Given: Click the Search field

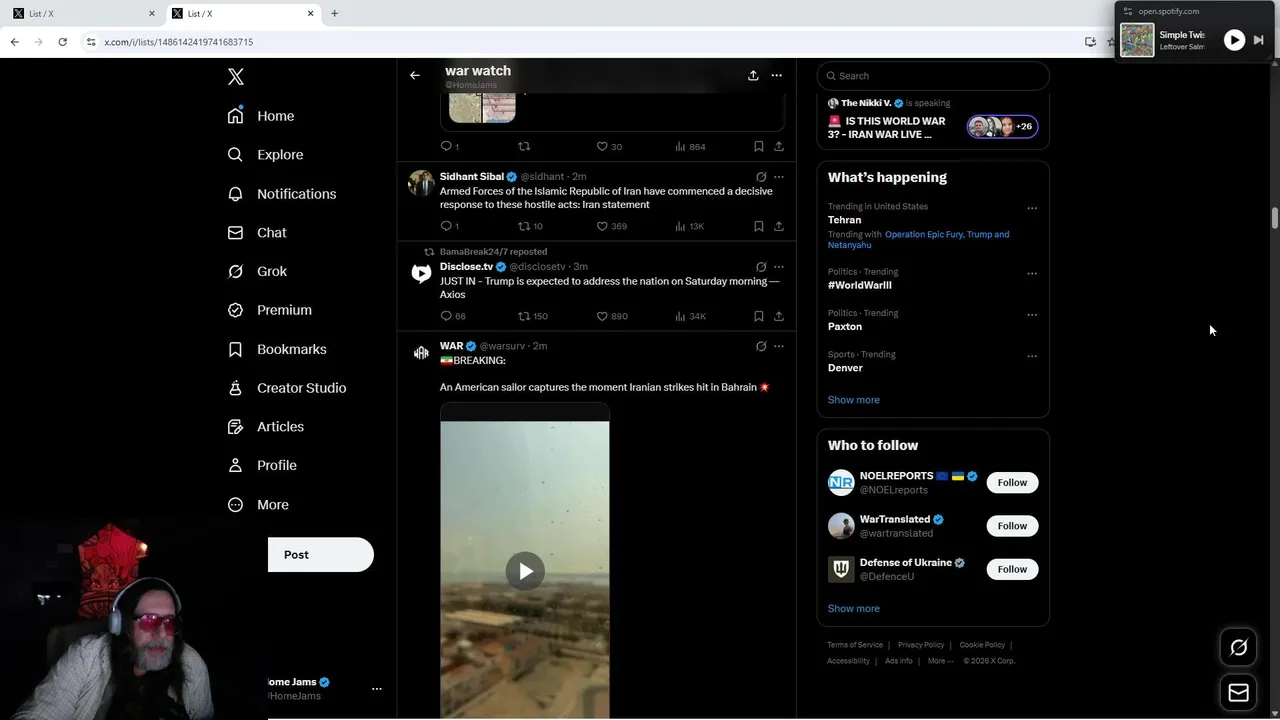Looking at the screenshot, I should [933, 76].
